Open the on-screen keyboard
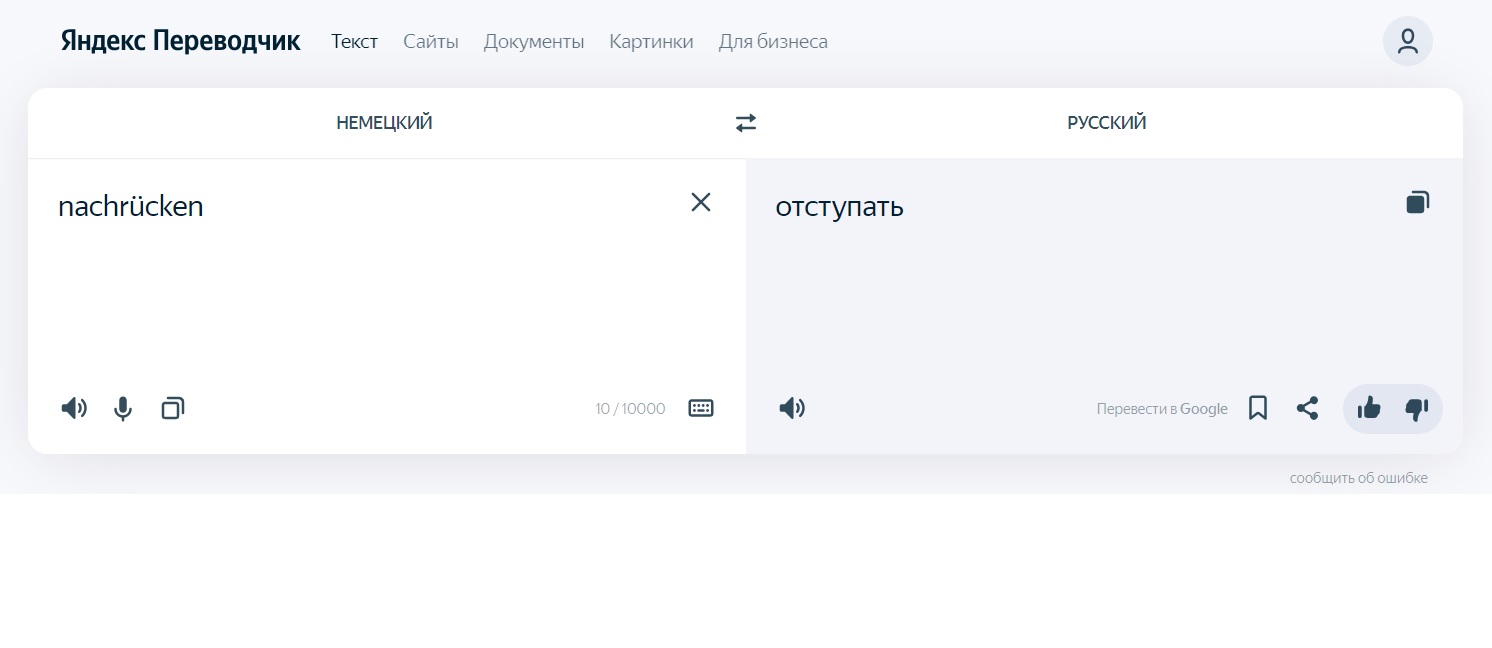Viewport: 1492px width, 648px height. (x=701, y=408)
